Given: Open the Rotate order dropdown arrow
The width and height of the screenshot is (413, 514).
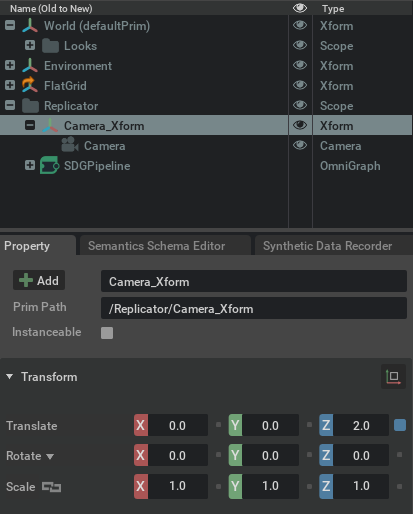Looking at the screenshot, I should (x=50, y=456).
